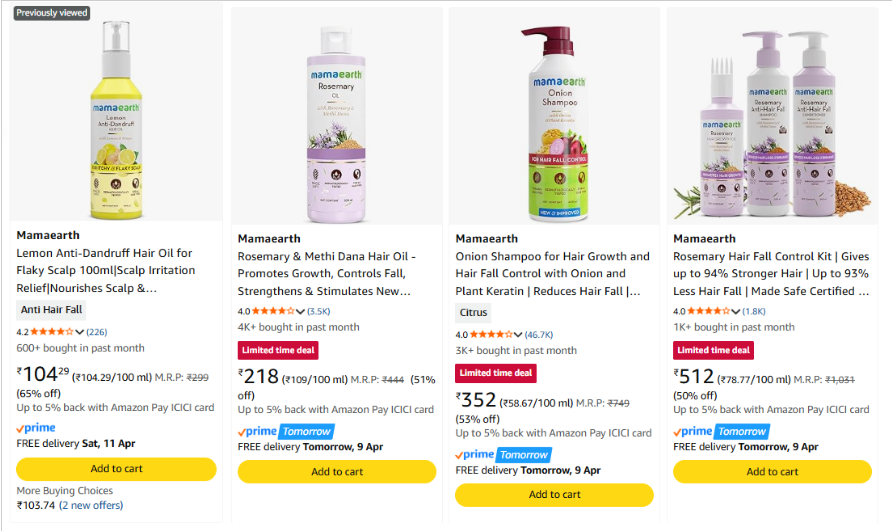The height and width of the screenshot is (531, 892).
Task: View 46.7K reviews for Onion Shampoo
Action: (x=539, y=335)
